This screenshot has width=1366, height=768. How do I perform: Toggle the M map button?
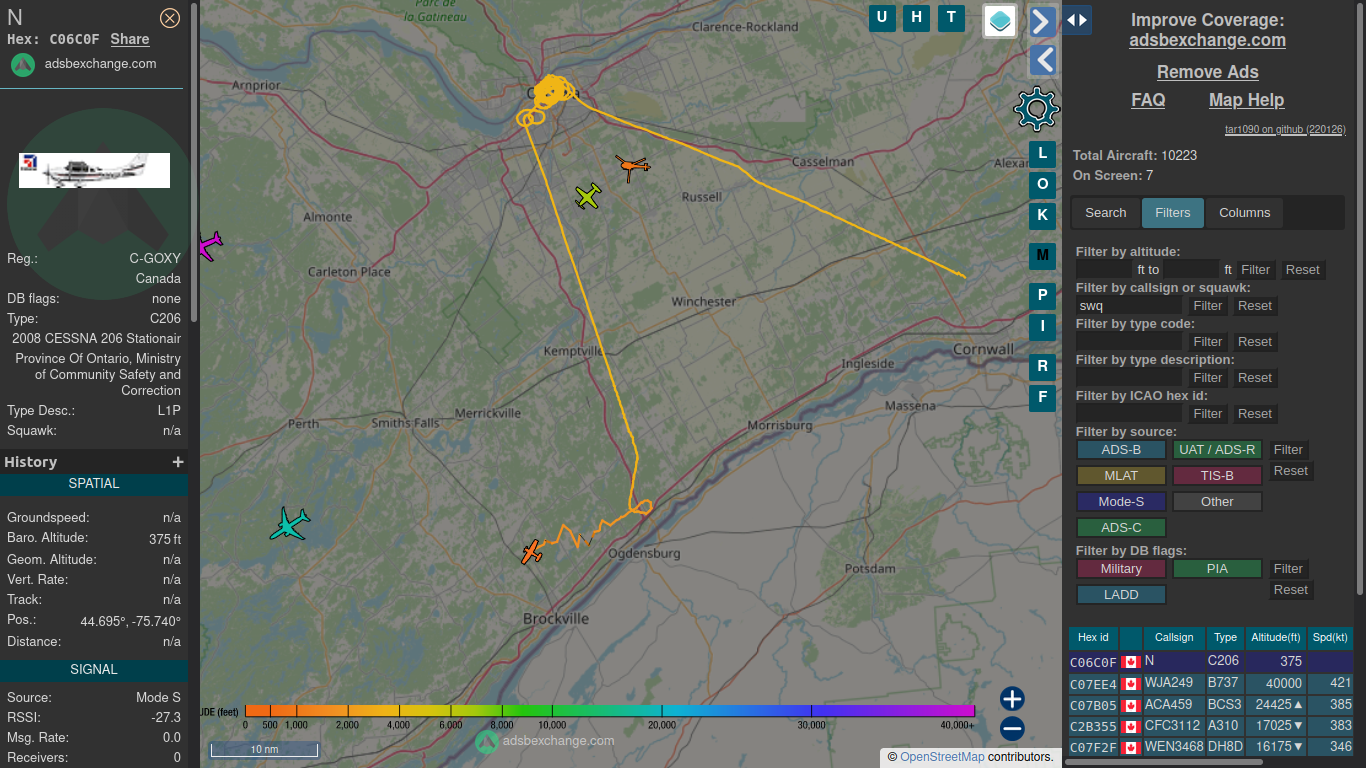(x=1042, y=256)
